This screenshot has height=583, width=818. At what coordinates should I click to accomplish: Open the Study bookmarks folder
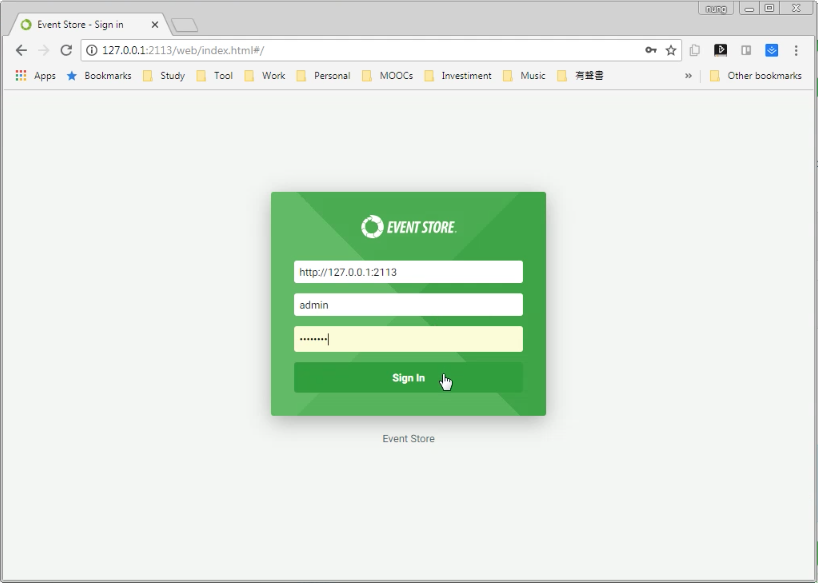[164, 76]
